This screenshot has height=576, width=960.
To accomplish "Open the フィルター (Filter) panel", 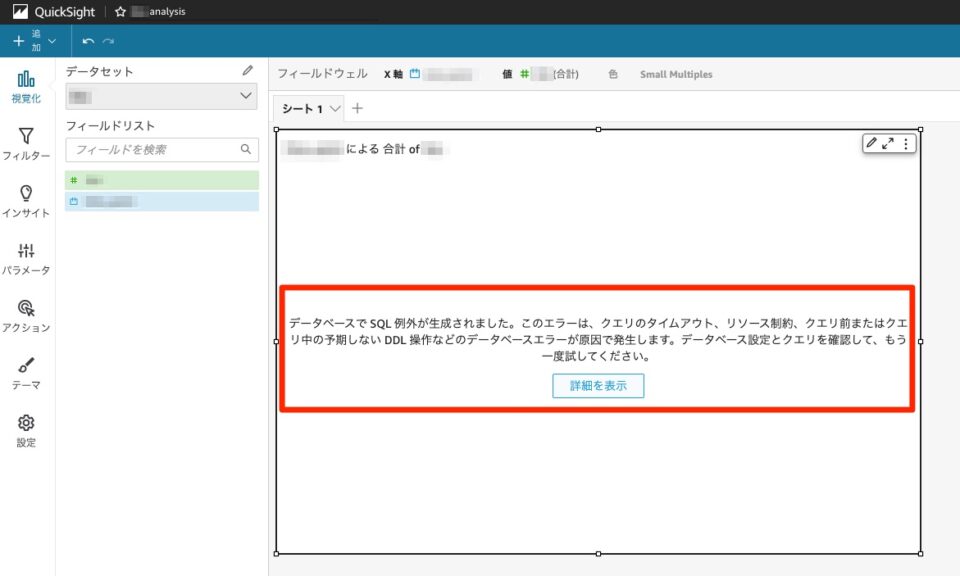I will (26, 145).
